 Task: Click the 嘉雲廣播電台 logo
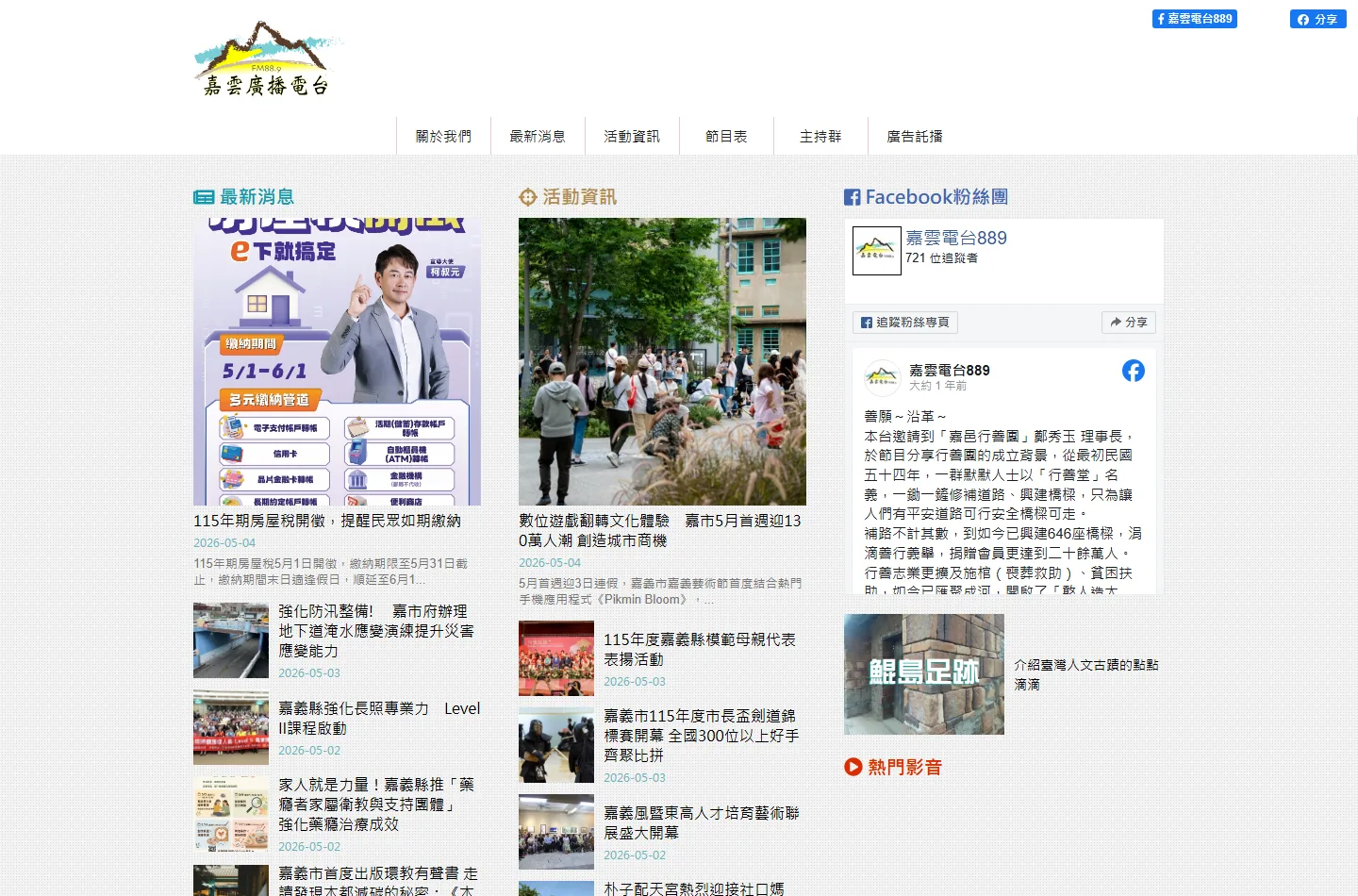(x=269, y=58)
